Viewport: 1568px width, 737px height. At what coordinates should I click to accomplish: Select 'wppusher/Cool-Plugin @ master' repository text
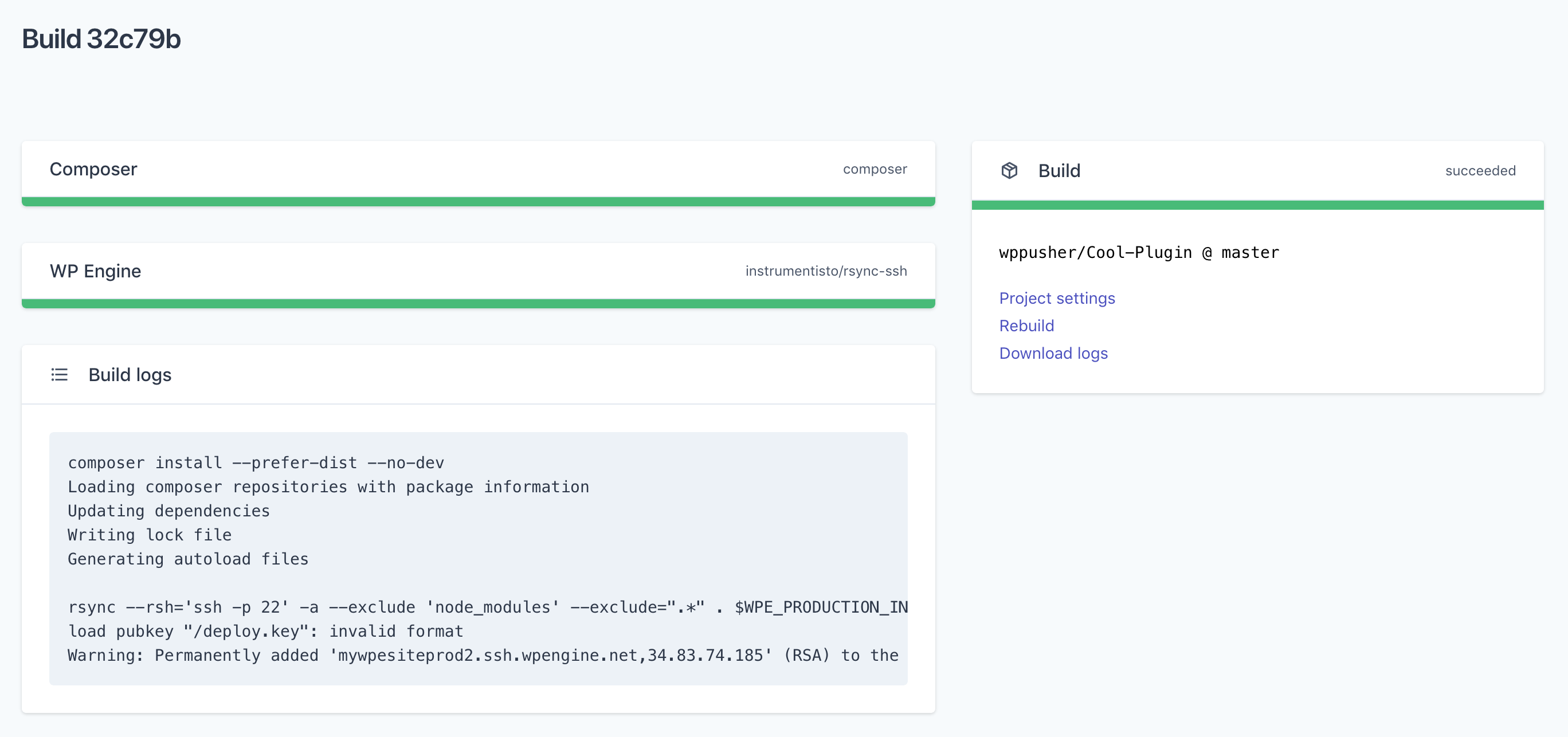(x=1139, y=253)
